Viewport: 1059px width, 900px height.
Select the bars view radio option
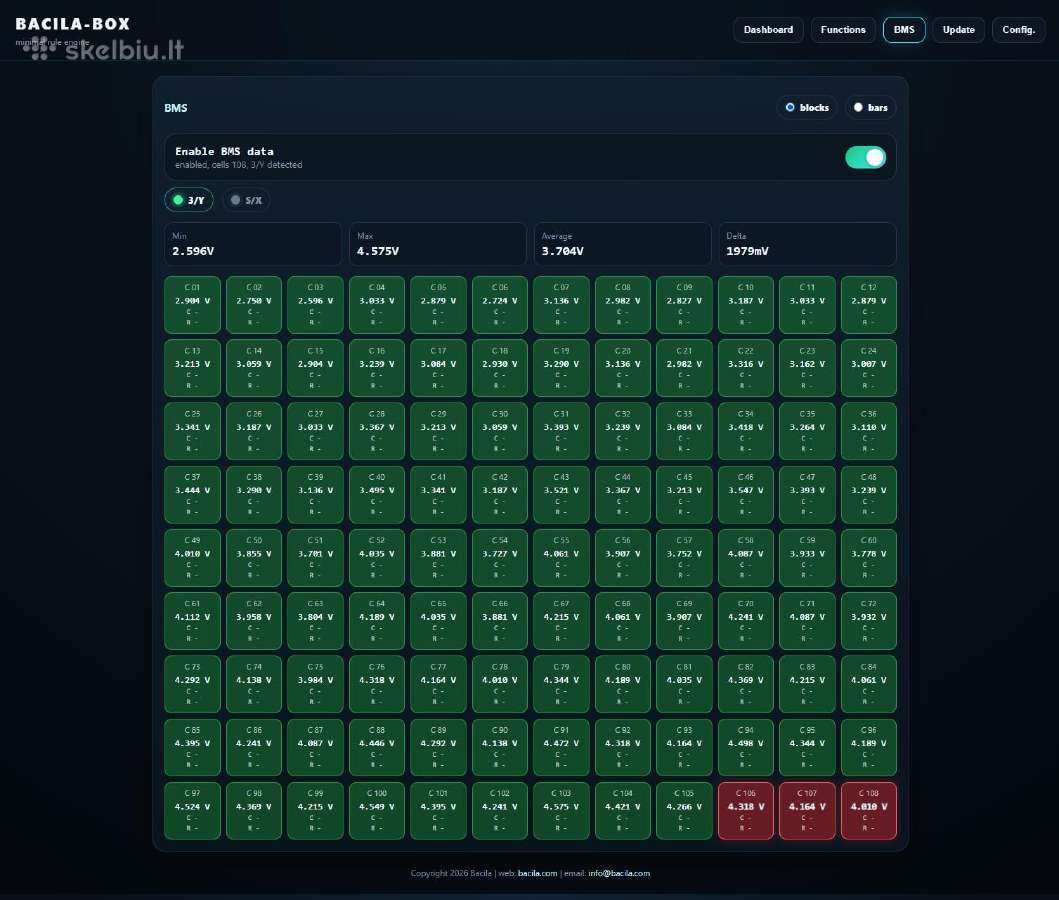click(x=871, y=107)
